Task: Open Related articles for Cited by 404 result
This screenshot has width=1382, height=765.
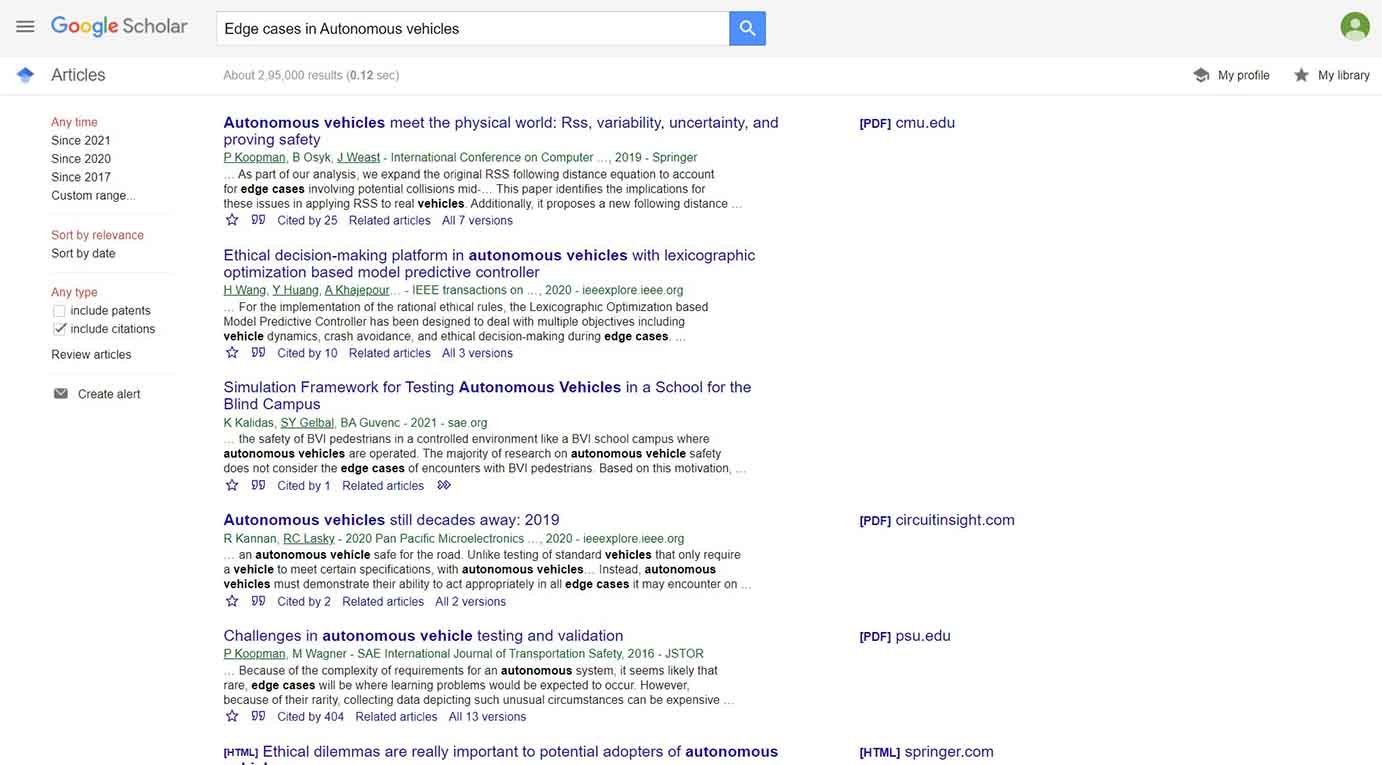Action: (x=396, y=716)
